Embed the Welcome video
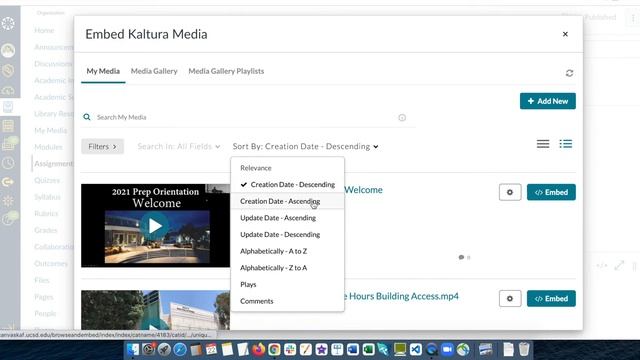Viewport: 640px width, 360px height. point(551,192)
